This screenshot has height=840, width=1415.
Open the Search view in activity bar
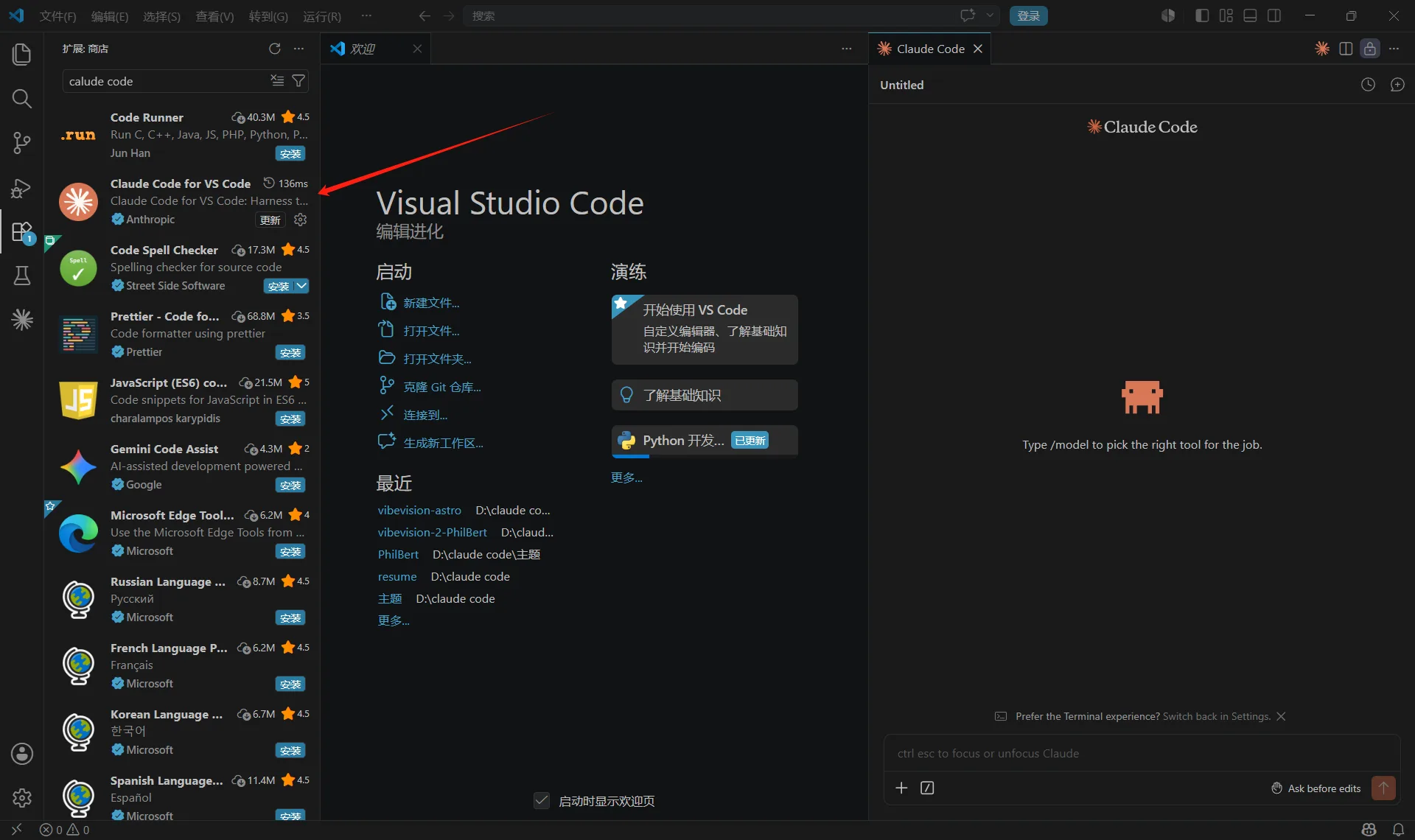22,98
